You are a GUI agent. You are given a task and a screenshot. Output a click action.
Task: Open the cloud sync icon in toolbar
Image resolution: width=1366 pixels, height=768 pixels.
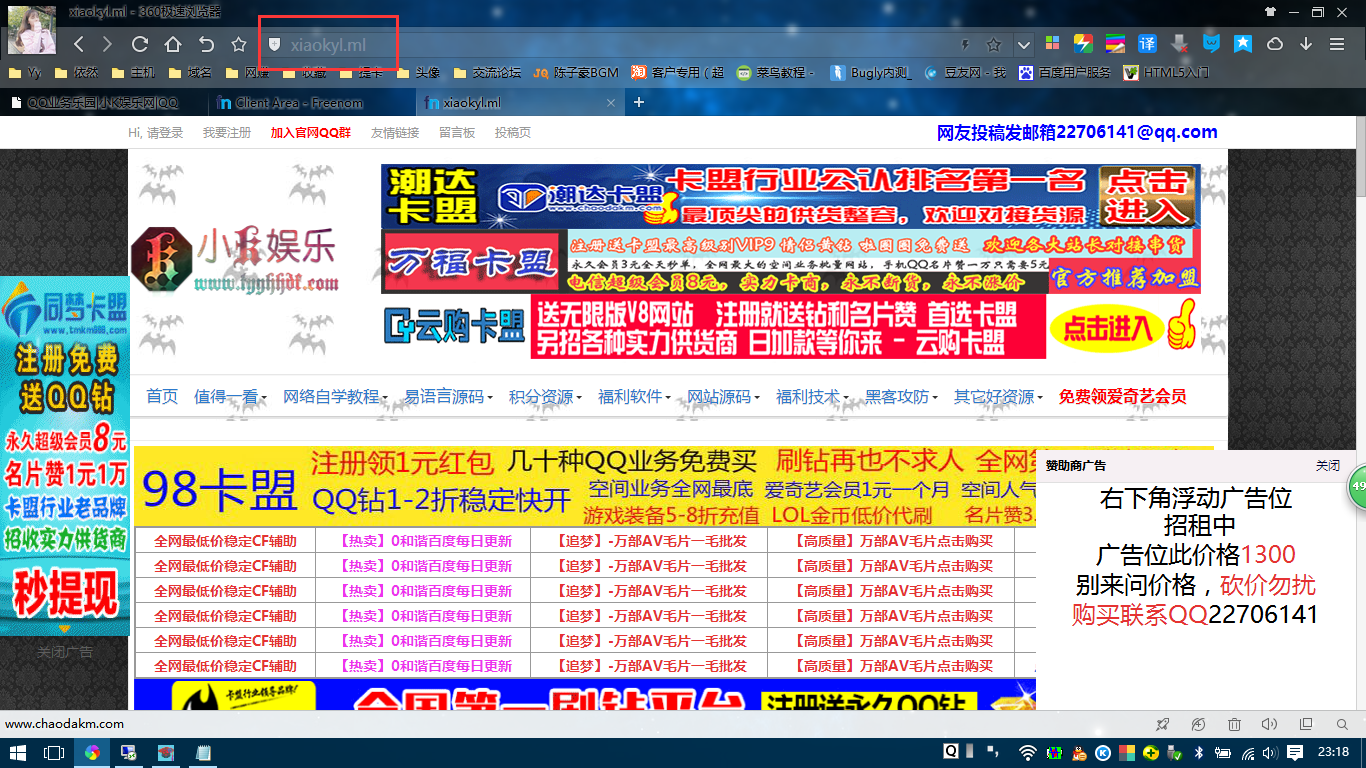[x=1275, y=44]
